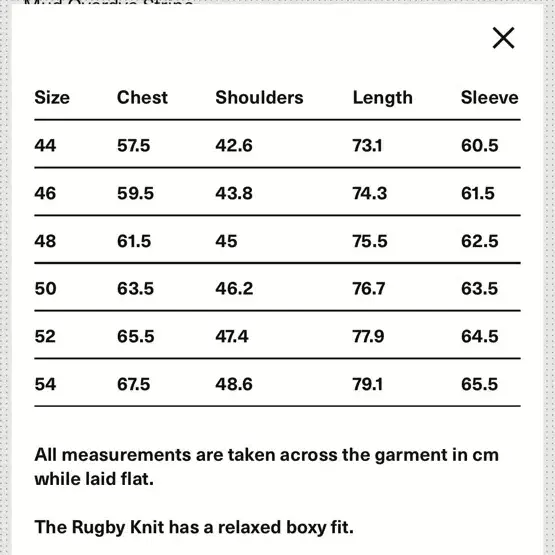This screenshot has width=555, height=555.
Task: Click the Length column header
Action: point(383,98)
